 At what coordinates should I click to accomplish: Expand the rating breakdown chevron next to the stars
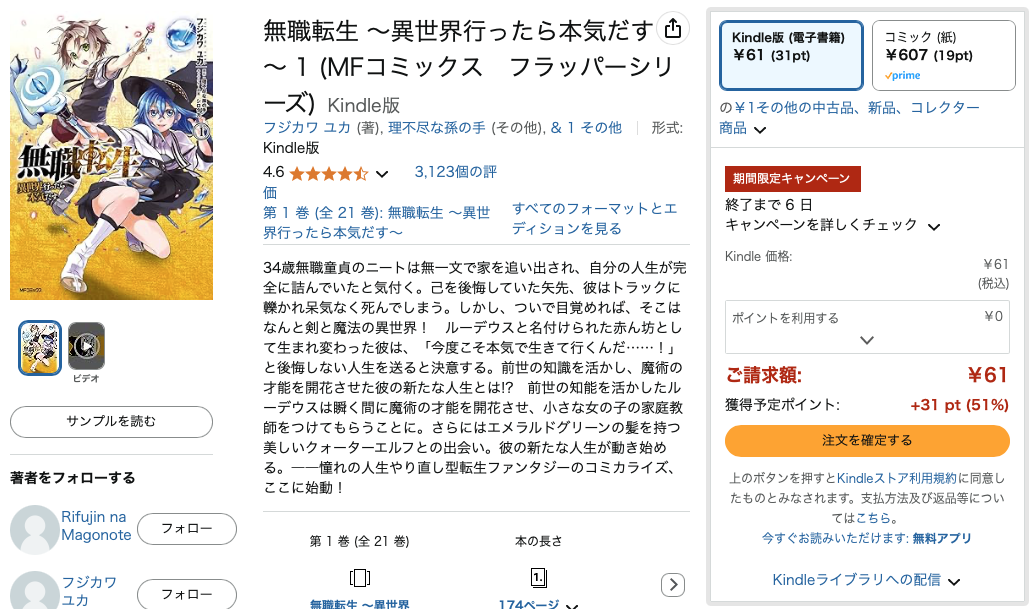pyautogui.click(x=382, y=174)
